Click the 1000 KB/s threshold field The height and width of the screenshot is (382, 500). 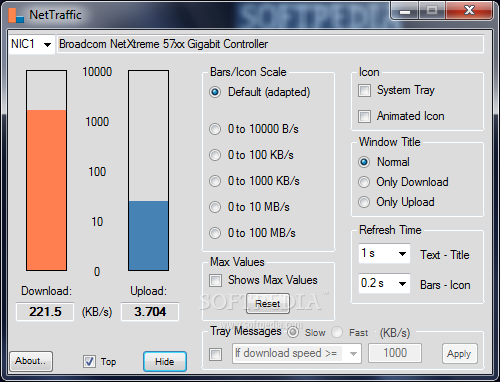[x=395, y=353]
